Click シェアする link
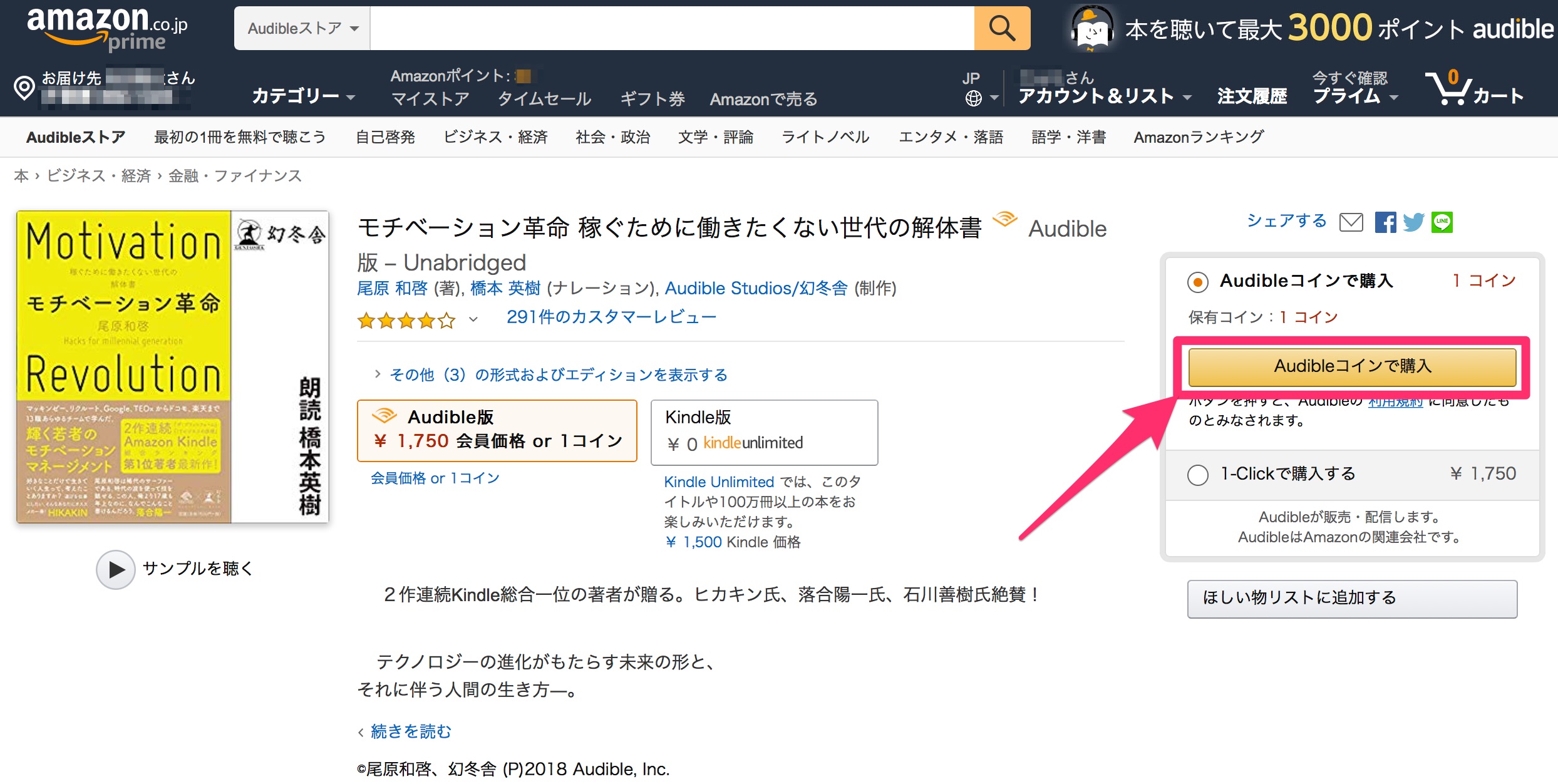This screenshot has width=1558, height=784. tap(1286, 221)
